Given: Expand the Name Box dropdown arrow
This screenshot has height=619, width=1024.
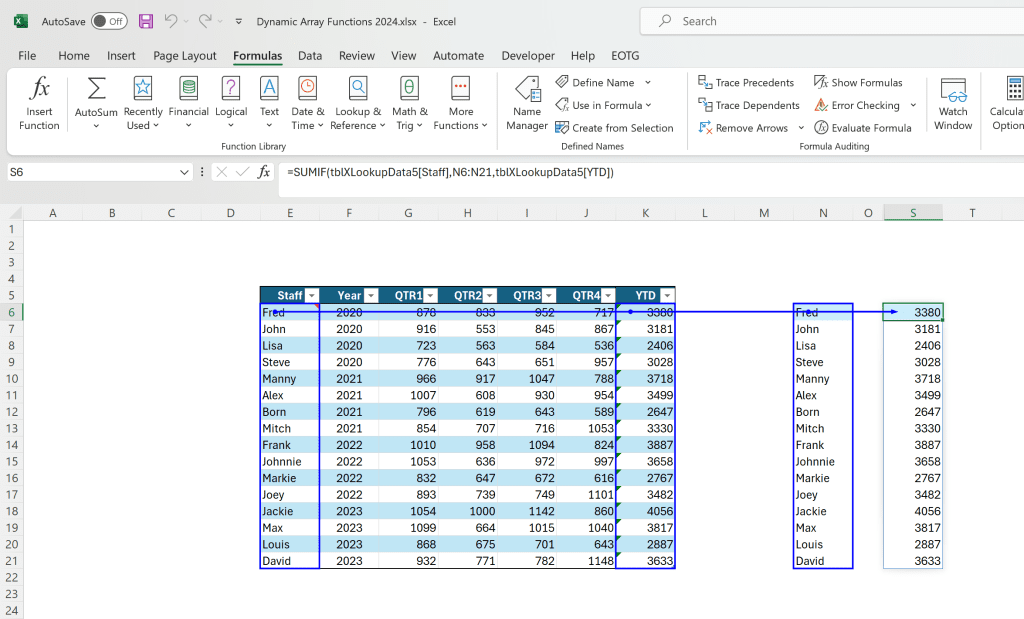Looking at the screenshot, I should point(184,172).
